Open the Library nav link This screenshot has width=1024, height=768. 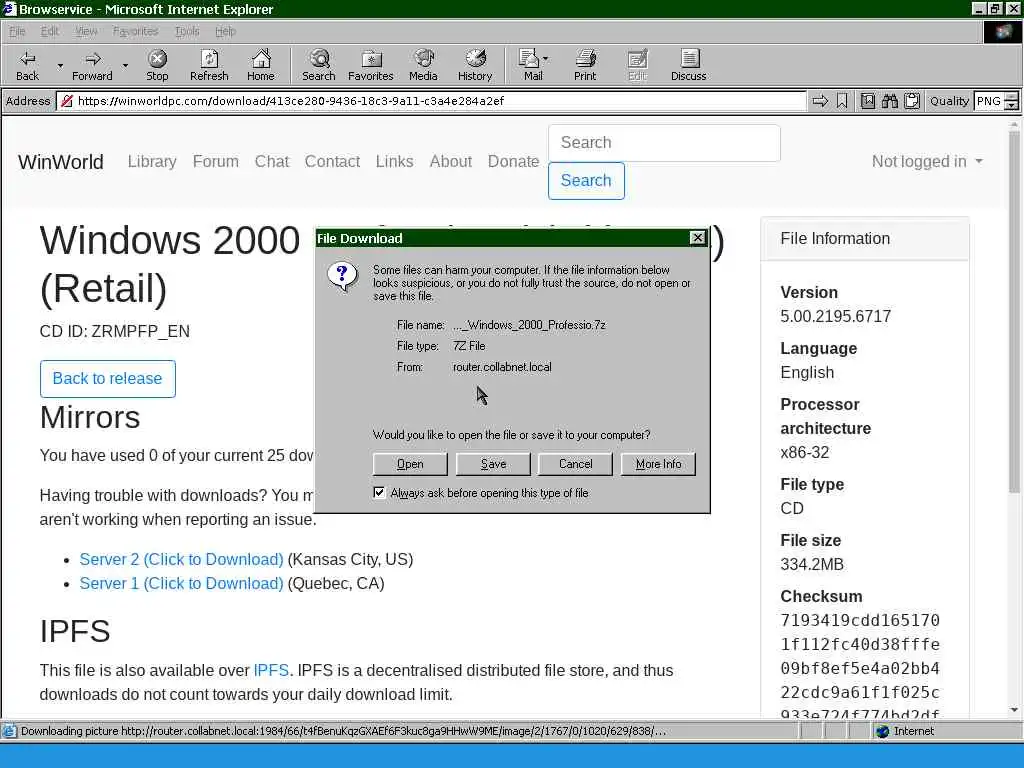[x=152, y=161]
